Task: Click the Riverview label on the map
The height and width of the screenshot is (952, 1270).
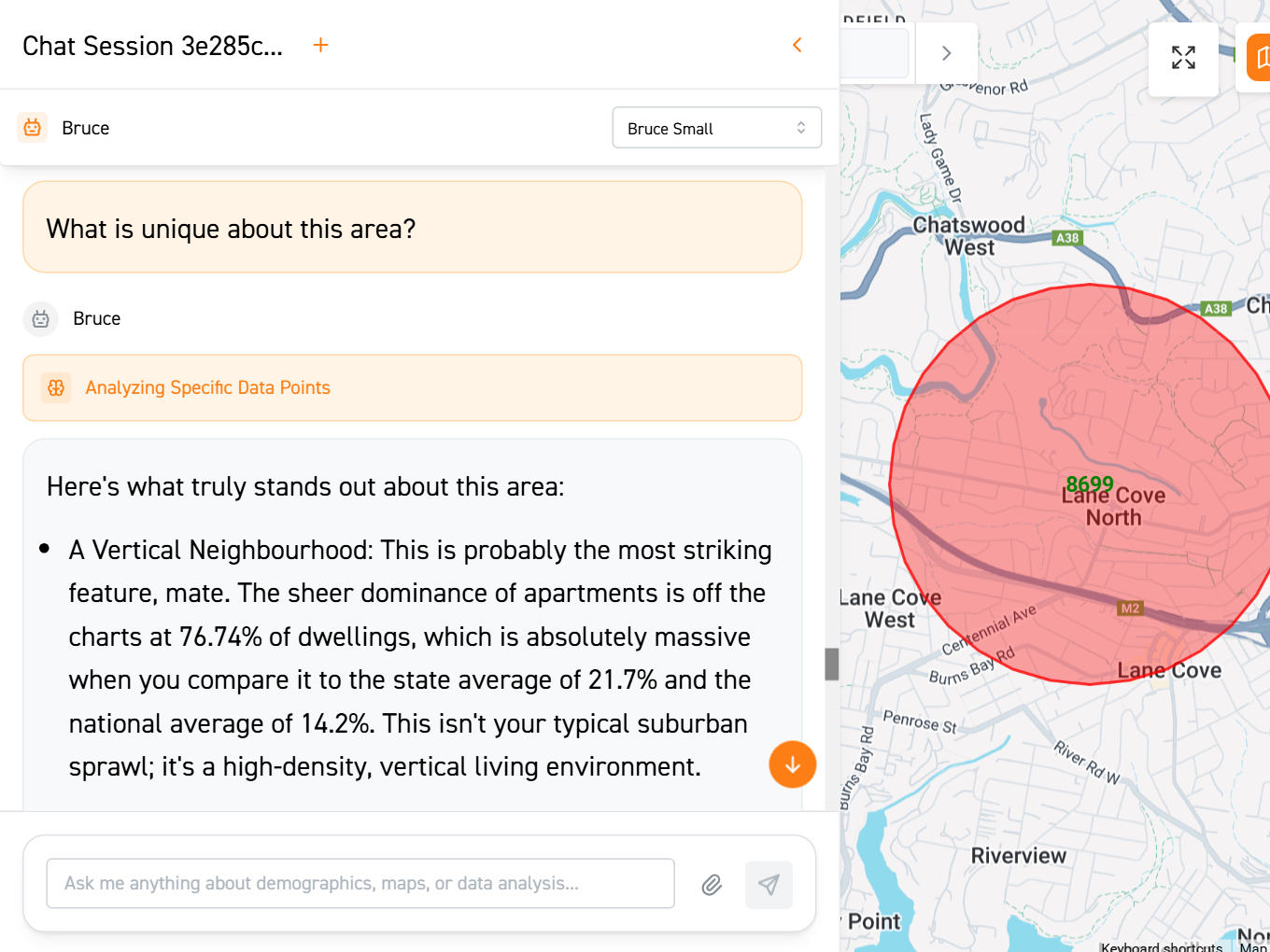Action: (x=1018, y=856)
